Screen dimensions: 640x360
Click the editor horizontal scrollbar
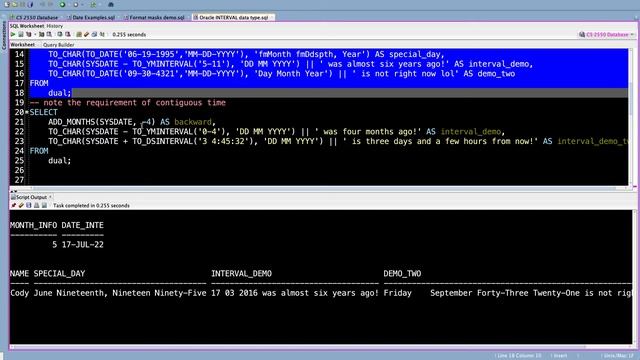point(318,188)
